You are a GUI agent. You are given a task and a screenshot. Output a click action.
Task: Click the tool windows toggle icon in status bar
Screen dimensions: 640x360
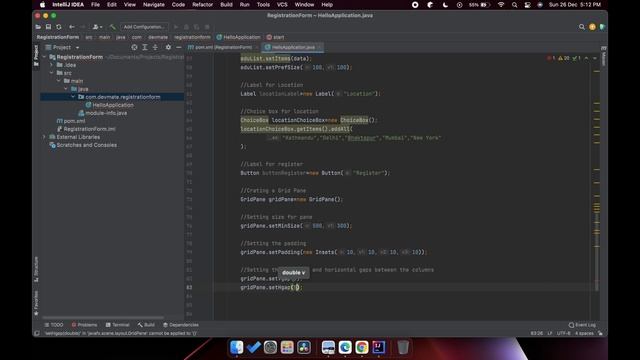(37, 333)
